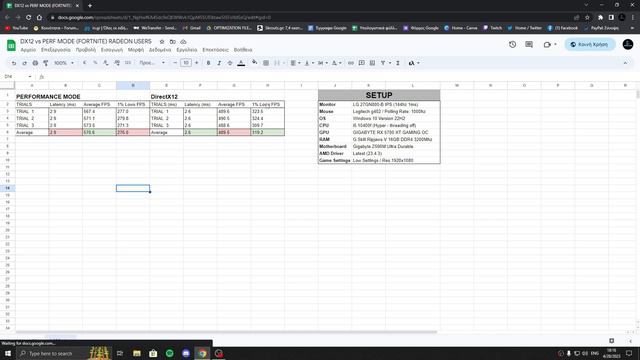The width and height of the screenshot is (640, 360).
Task: Print the spreadsheet using the printer icon
Action: coord(35,63)
